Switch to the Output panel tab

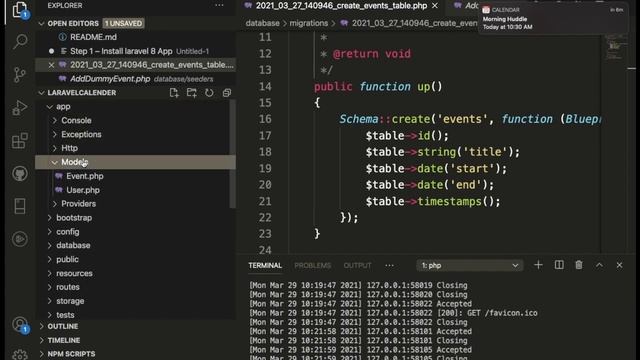point(357,266)
